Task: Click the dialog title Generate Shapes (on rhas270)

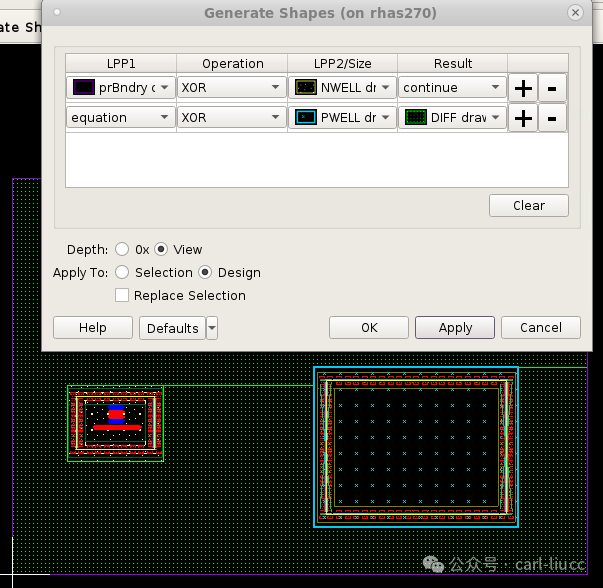Action: click(x=320, y=13)
